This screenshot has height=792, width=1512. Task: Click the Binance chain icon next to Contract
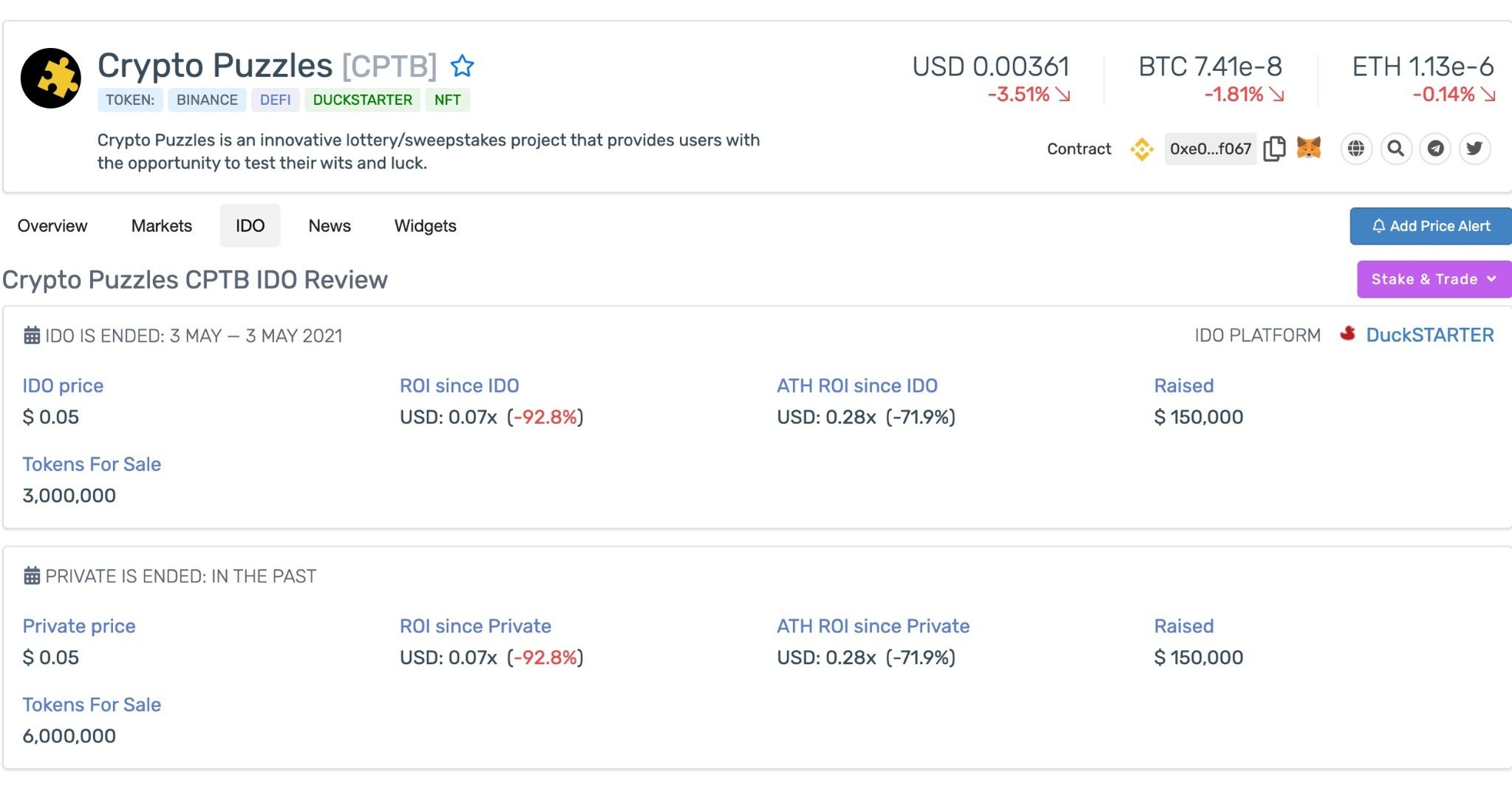(x=1142, y=148)
